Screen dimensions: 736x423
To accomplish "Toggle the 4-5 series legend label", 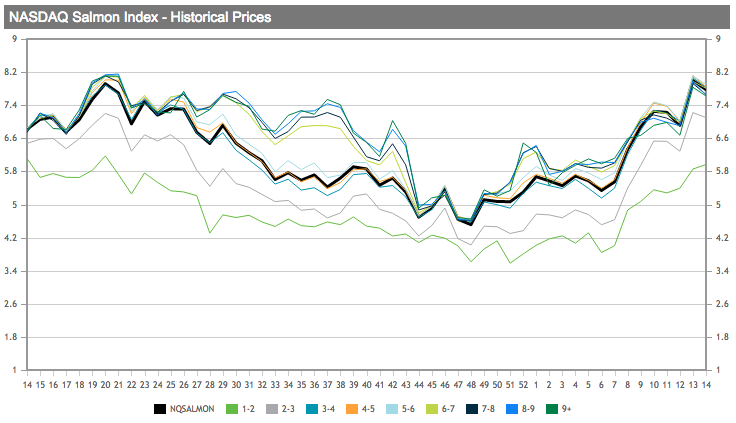I will pos(368,409).
